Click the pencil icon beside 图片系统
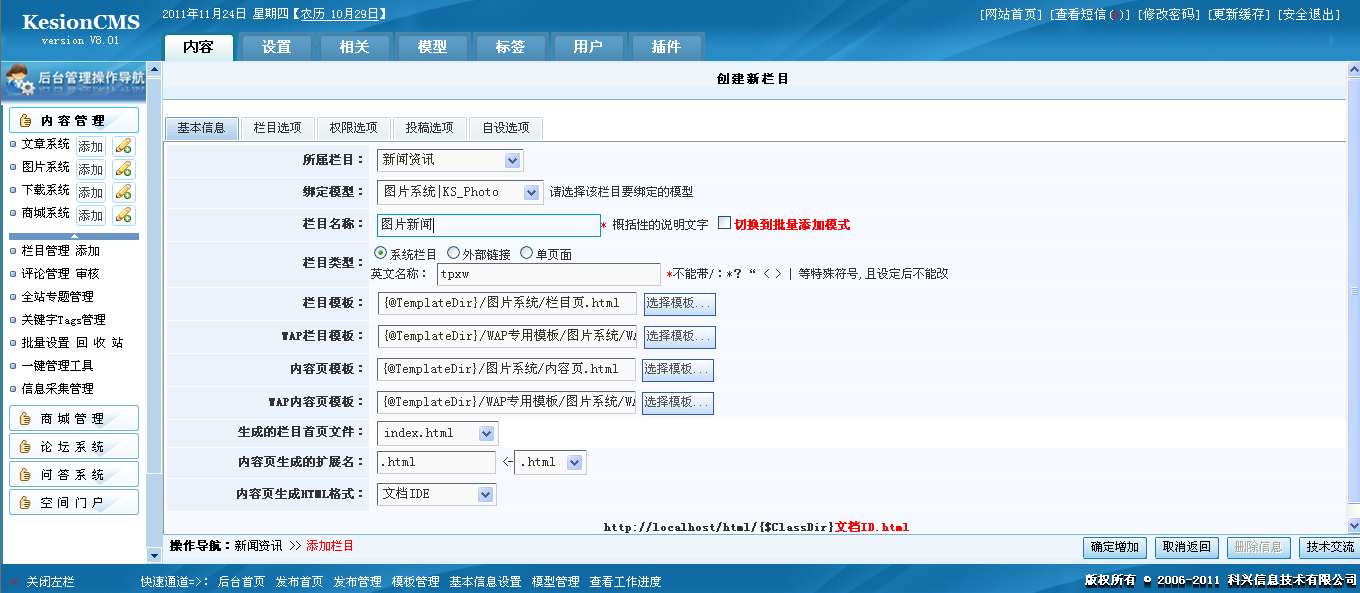This screenshot has width=1360, height=593. click(x=123, y=169)
